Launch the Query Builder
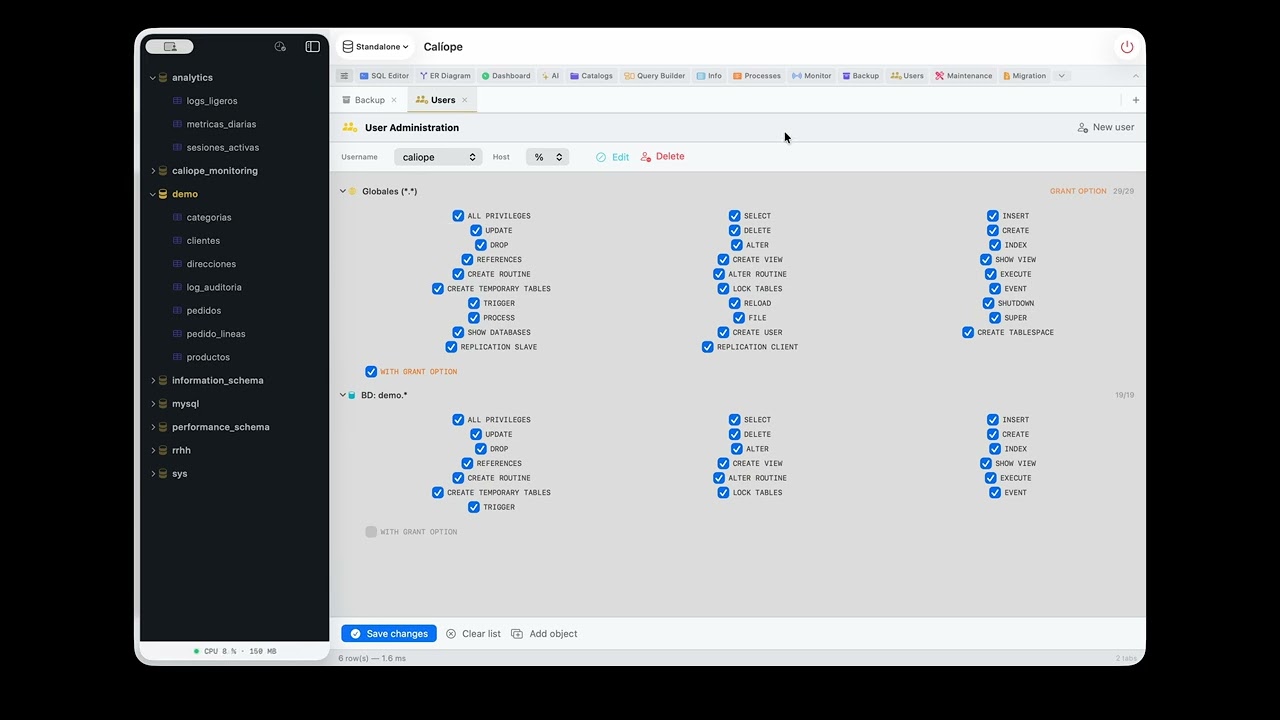 655,76
